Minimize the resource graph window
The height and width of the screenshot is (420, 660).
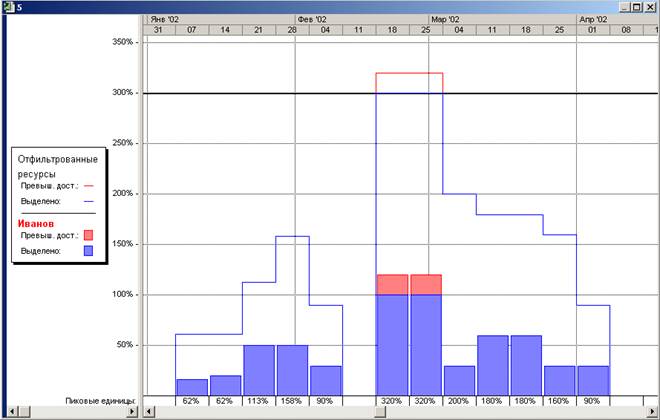(625, 7)
